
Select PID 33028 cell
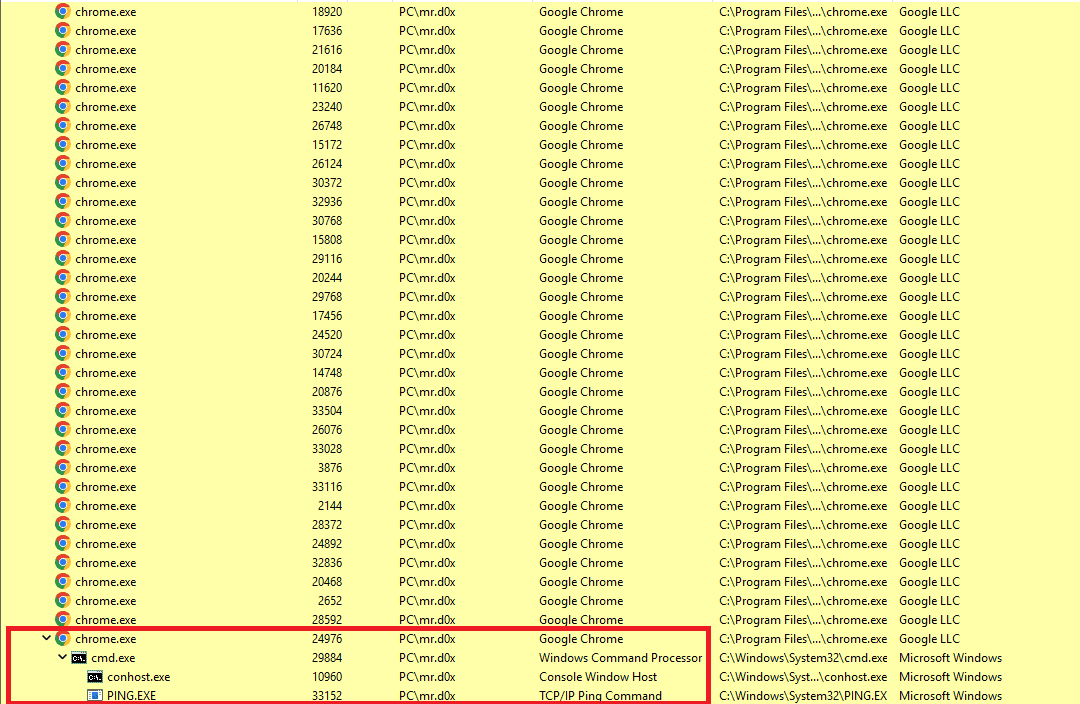(326, 448)
